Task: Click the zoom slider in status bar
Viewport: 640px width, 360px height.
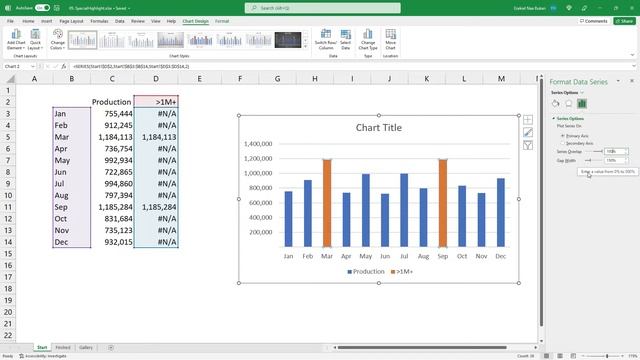Action: click(607, 356)
